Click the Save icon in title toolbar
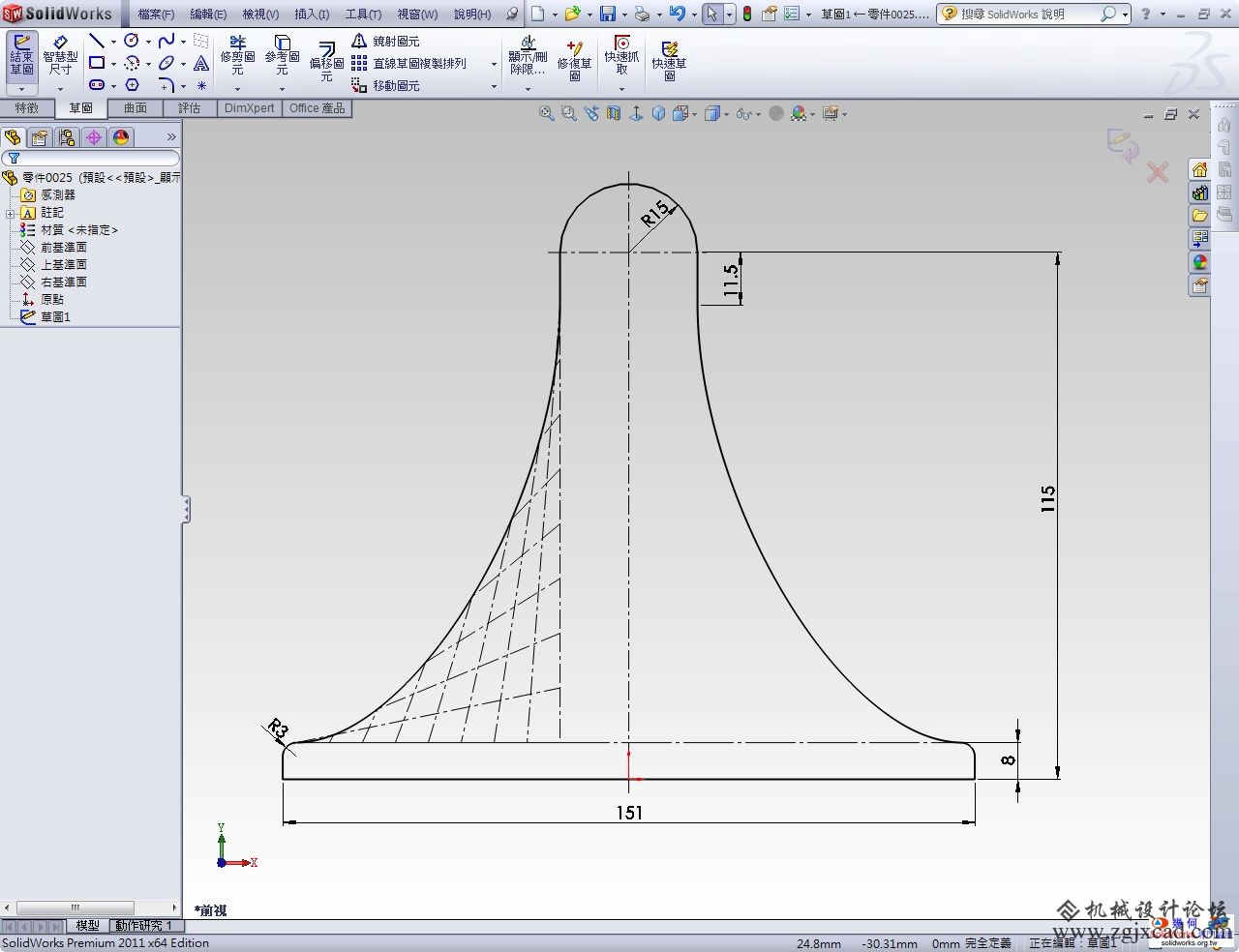 (607, 14)
